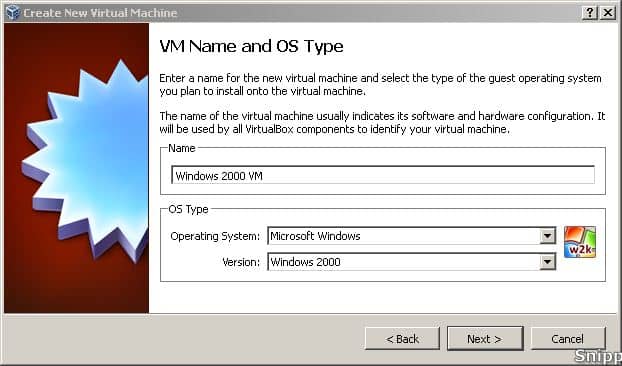Click the Name group box caption
The height and width of the screenshot is (366, 622).
click(x=182, y=148)
